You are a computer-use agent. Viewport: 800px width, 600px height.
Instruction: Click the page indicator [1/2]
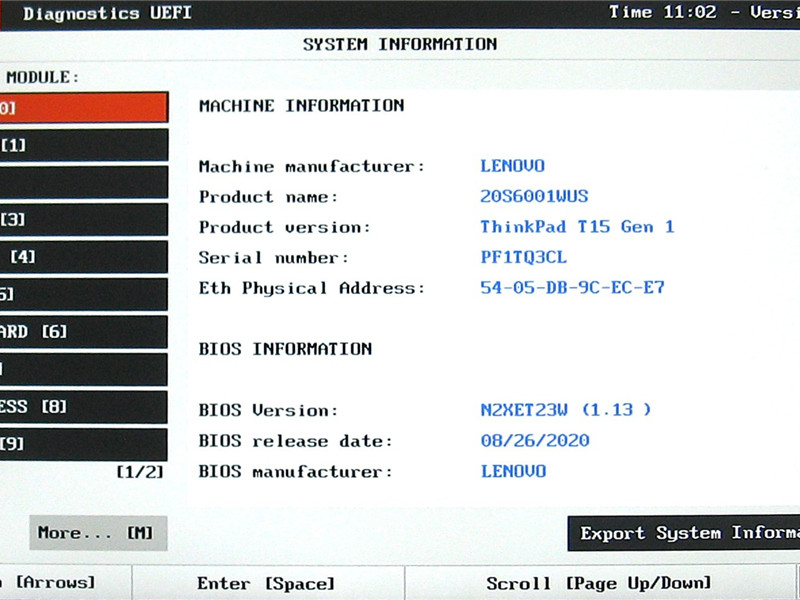click(x=140, y=471)
